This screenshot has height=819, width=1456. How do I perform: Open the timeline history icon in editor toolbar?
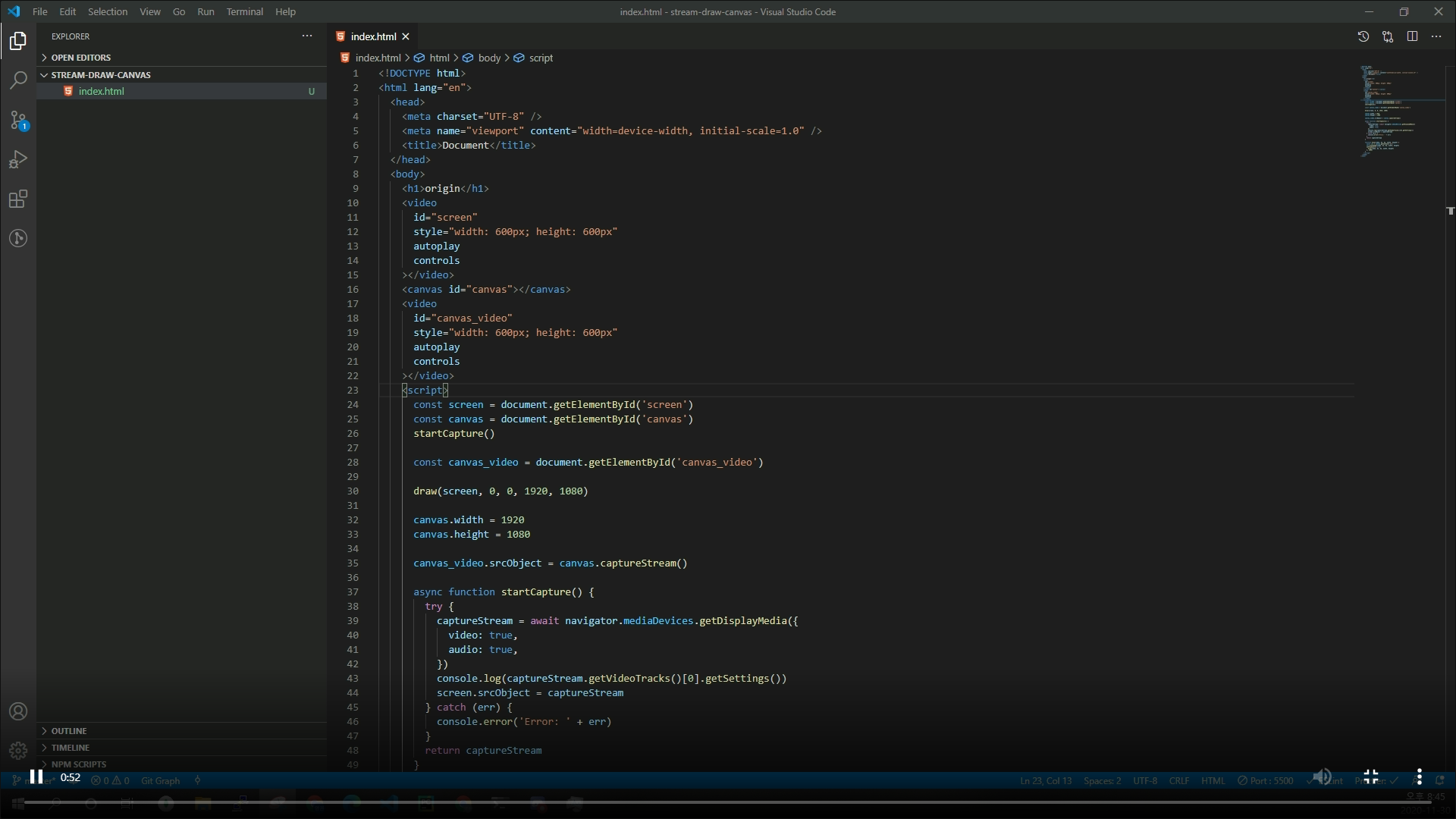(1363, 36)
